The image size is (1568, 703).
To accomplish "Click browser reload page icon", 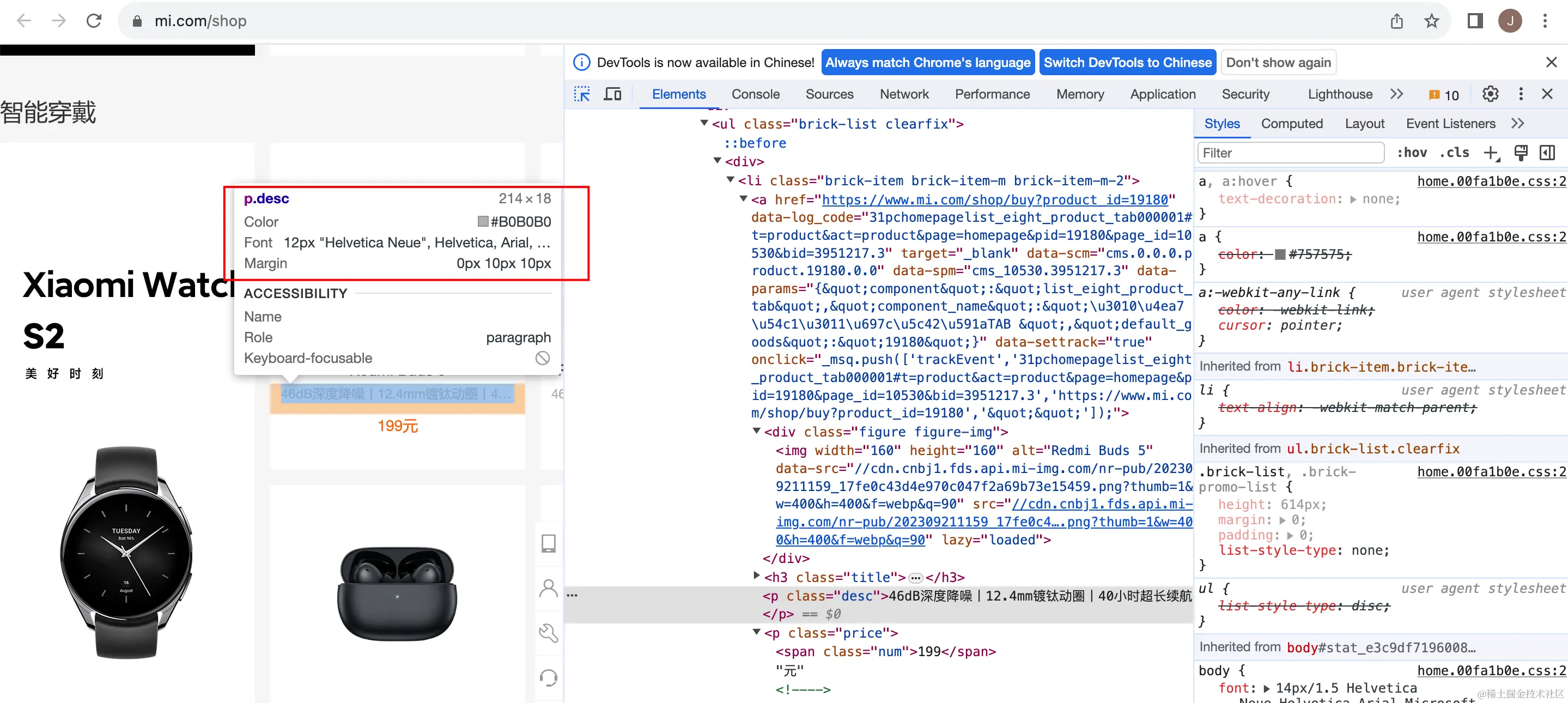I will coord(94,21).
